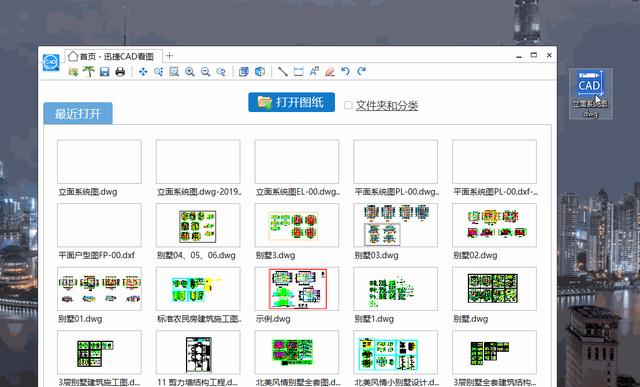Select the zoom window selection tool
Viewport: 640px width, 387px height.
point(174,72)
